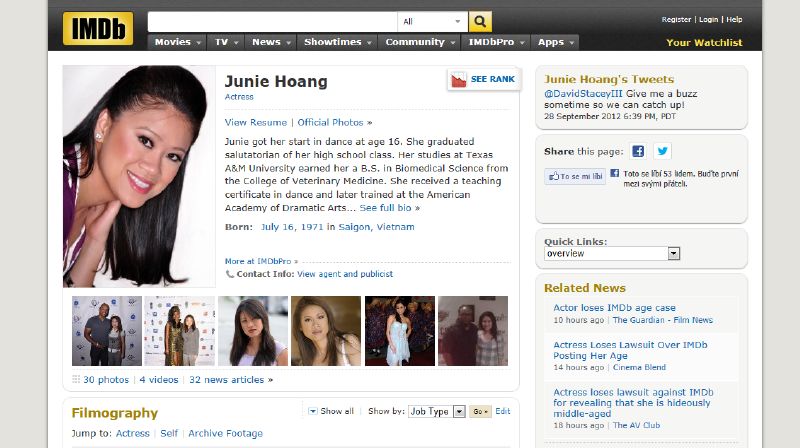The width and height of the screenshot is (800, 448).
Task: Expand the Apps menu
Action: coord(555,42)
